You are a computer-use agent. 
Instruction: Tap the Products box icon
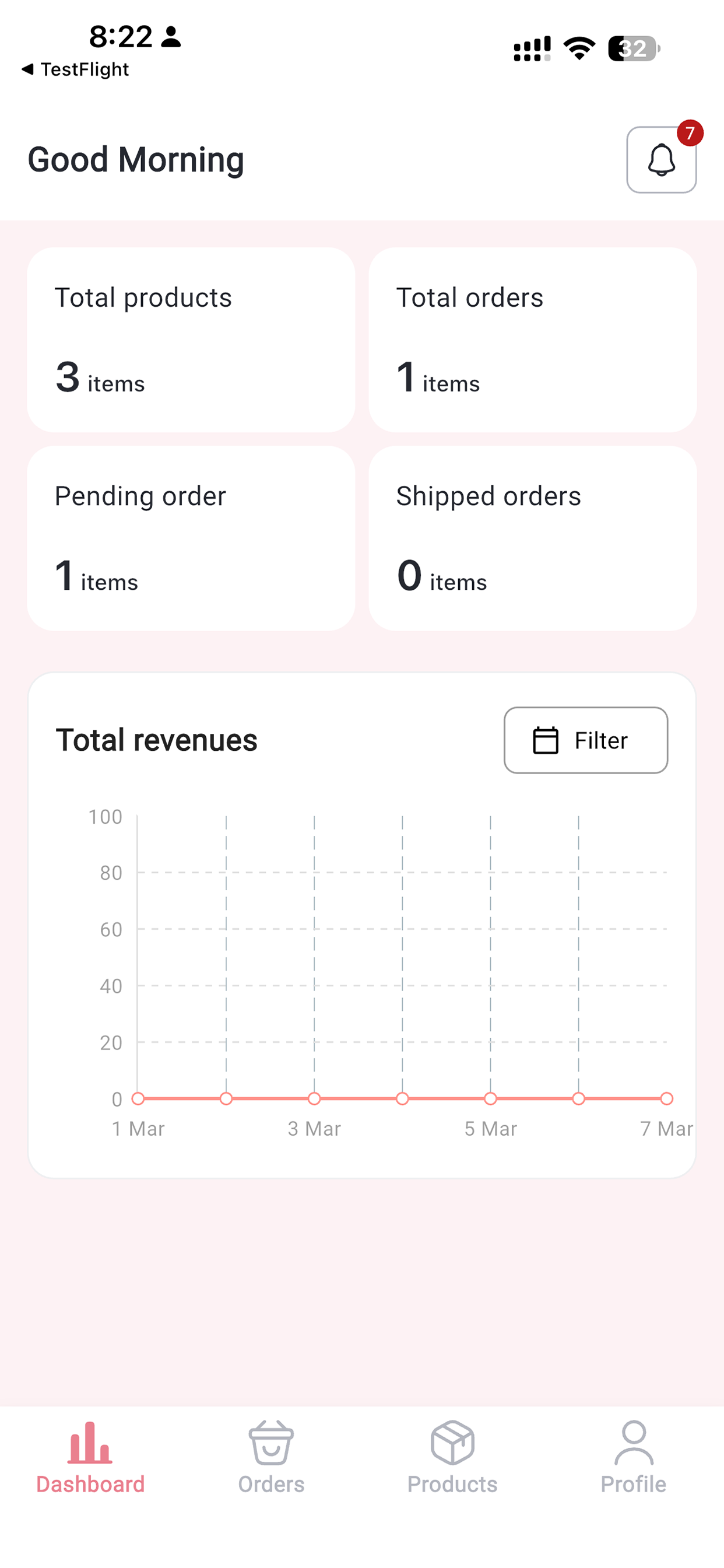click(452, 1443)
